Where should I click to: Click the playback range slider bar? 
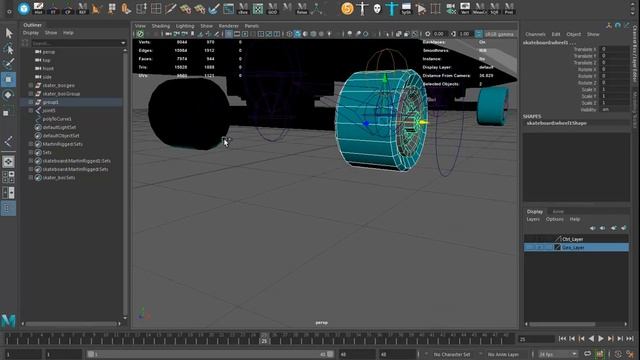(x=211, y=354)
